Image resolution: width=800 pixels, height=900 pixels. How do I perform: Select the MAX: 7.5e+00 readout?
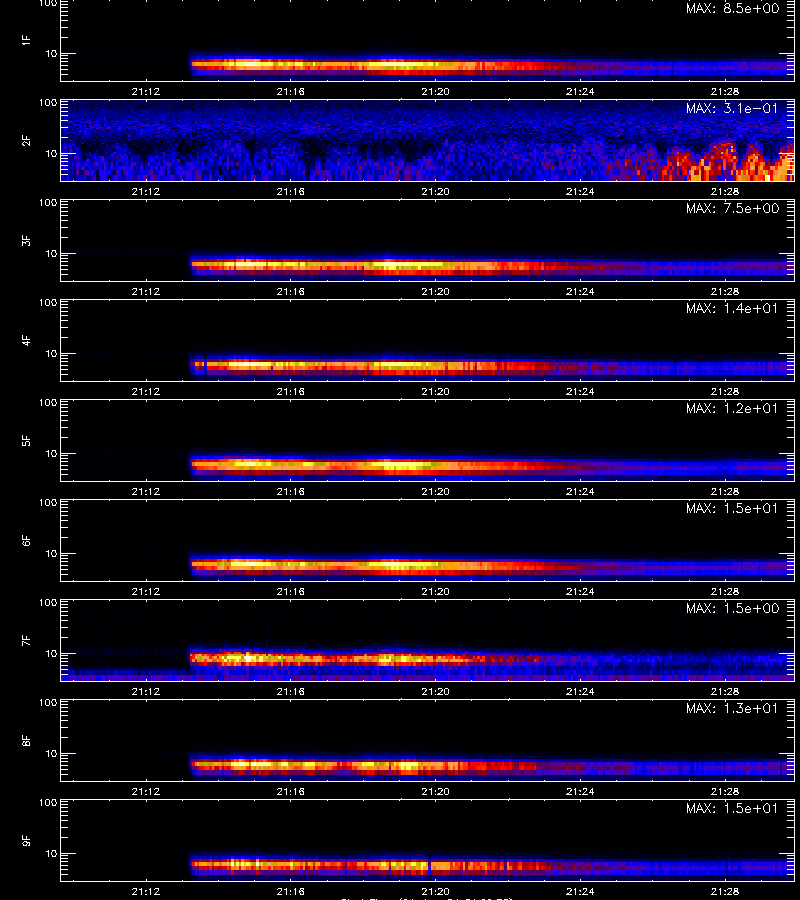click(x=733, y=208)
